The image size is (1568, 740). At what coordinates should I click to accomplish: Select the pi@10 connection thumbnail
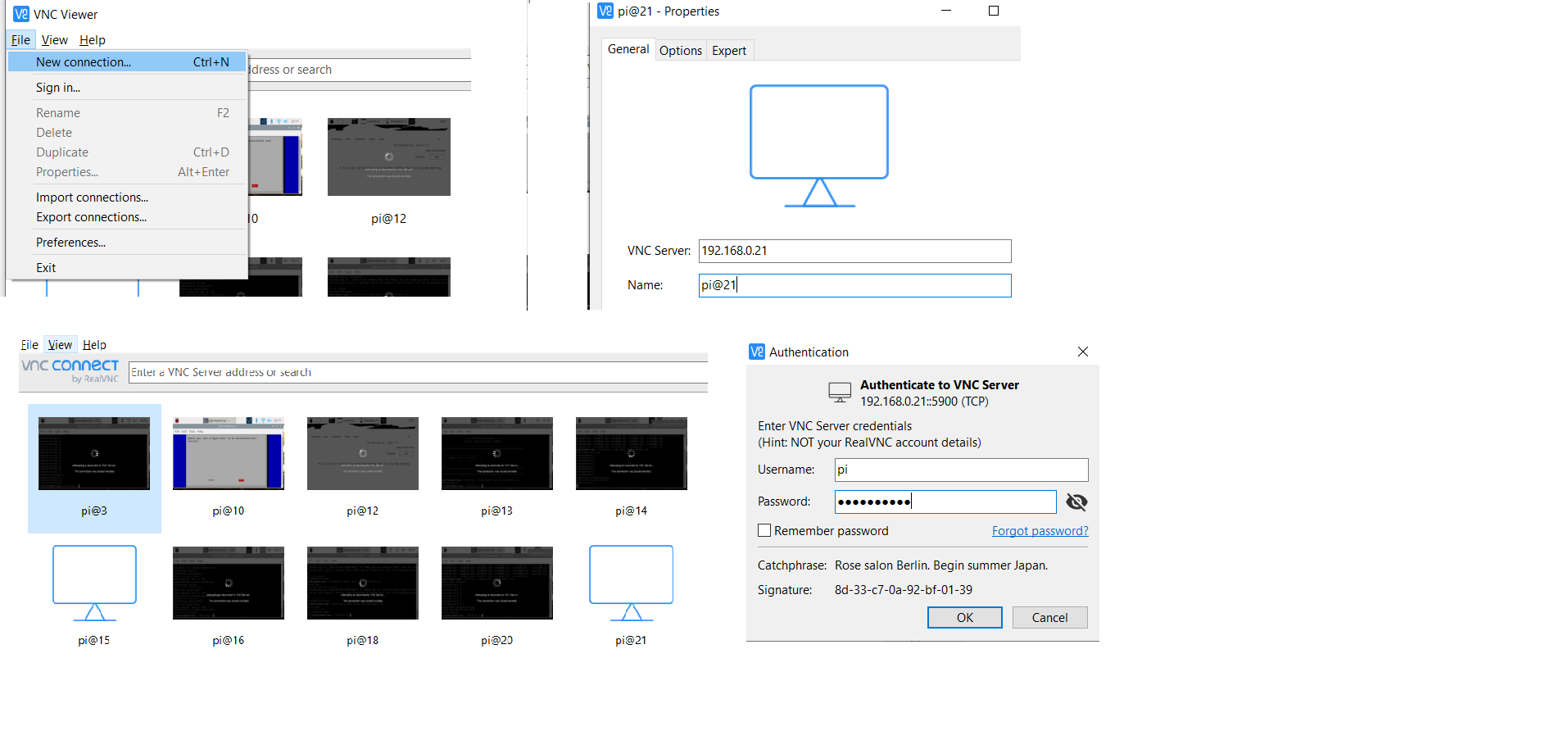[x=229, y=453]
